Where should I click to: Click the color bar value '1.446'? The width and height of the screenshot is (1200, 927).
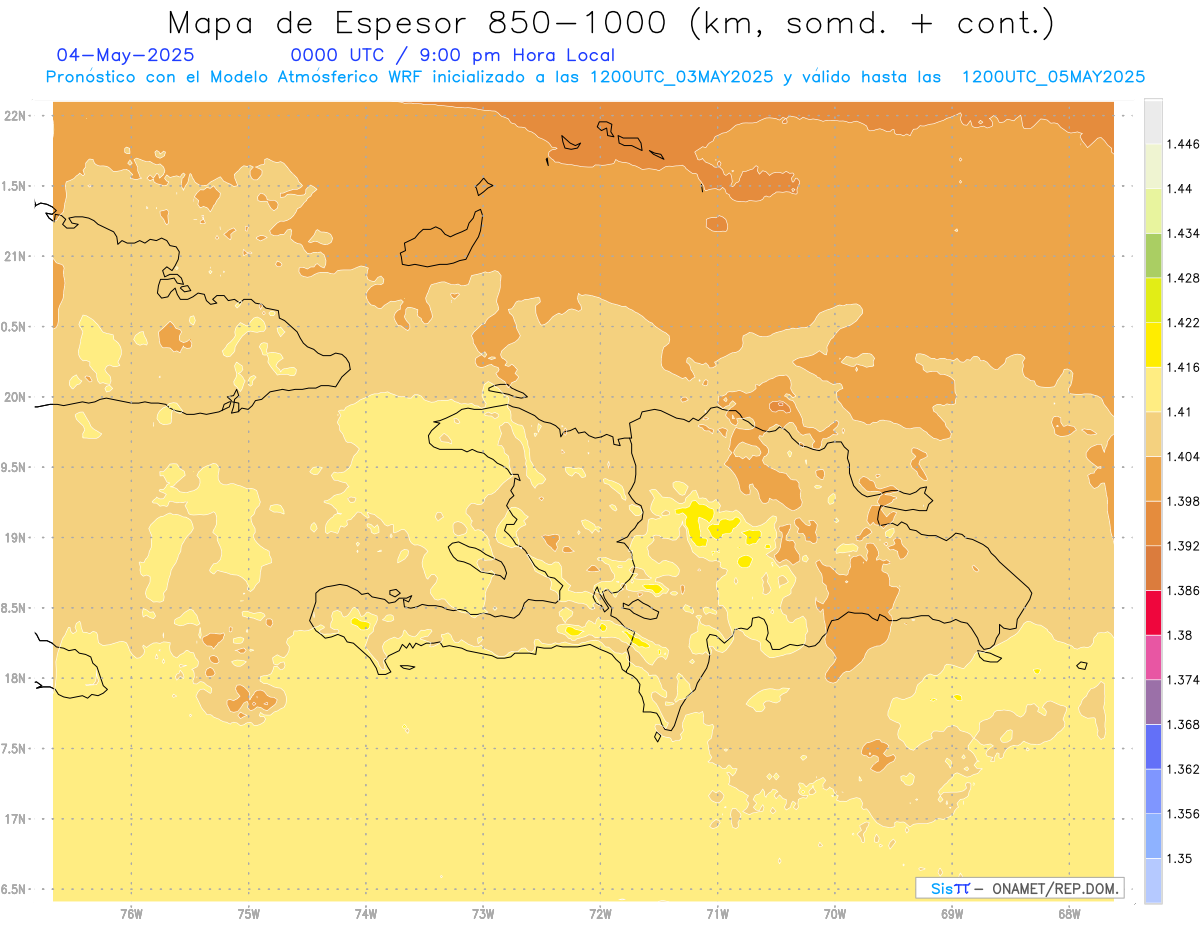[x=1182, y=144]
